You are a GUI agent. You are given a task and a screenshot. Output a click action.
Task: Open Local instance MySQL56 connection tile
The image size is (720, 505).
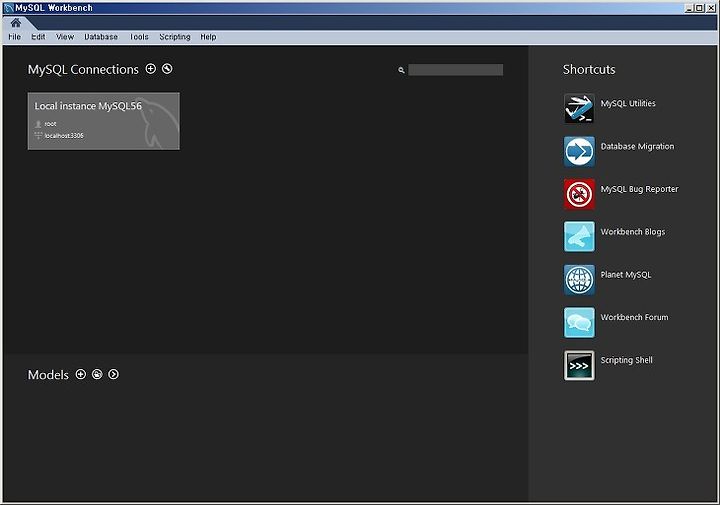click(104, 121)
